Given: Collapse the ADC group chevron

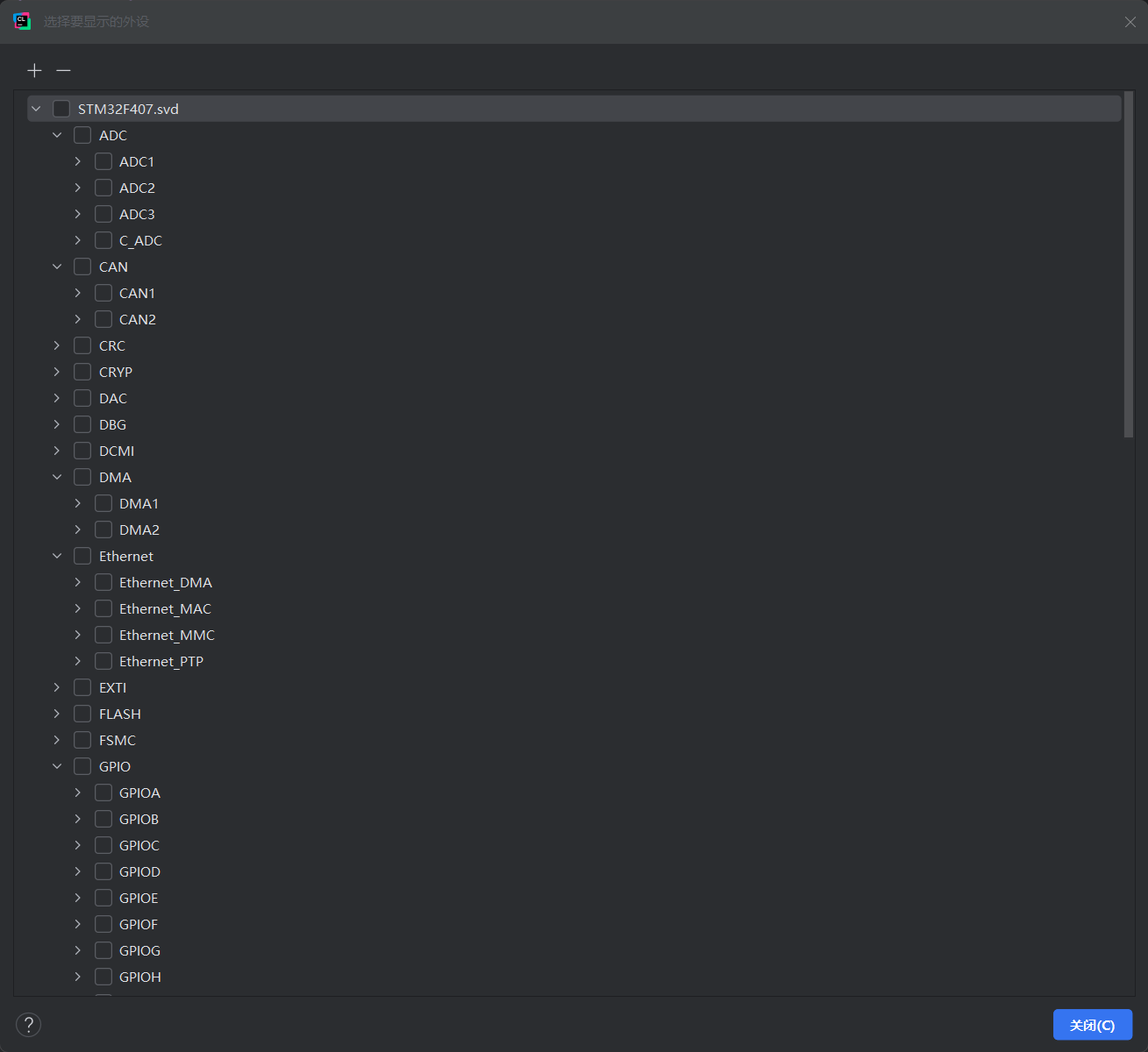Looking at the screenshot, I should tap(57, 135).
